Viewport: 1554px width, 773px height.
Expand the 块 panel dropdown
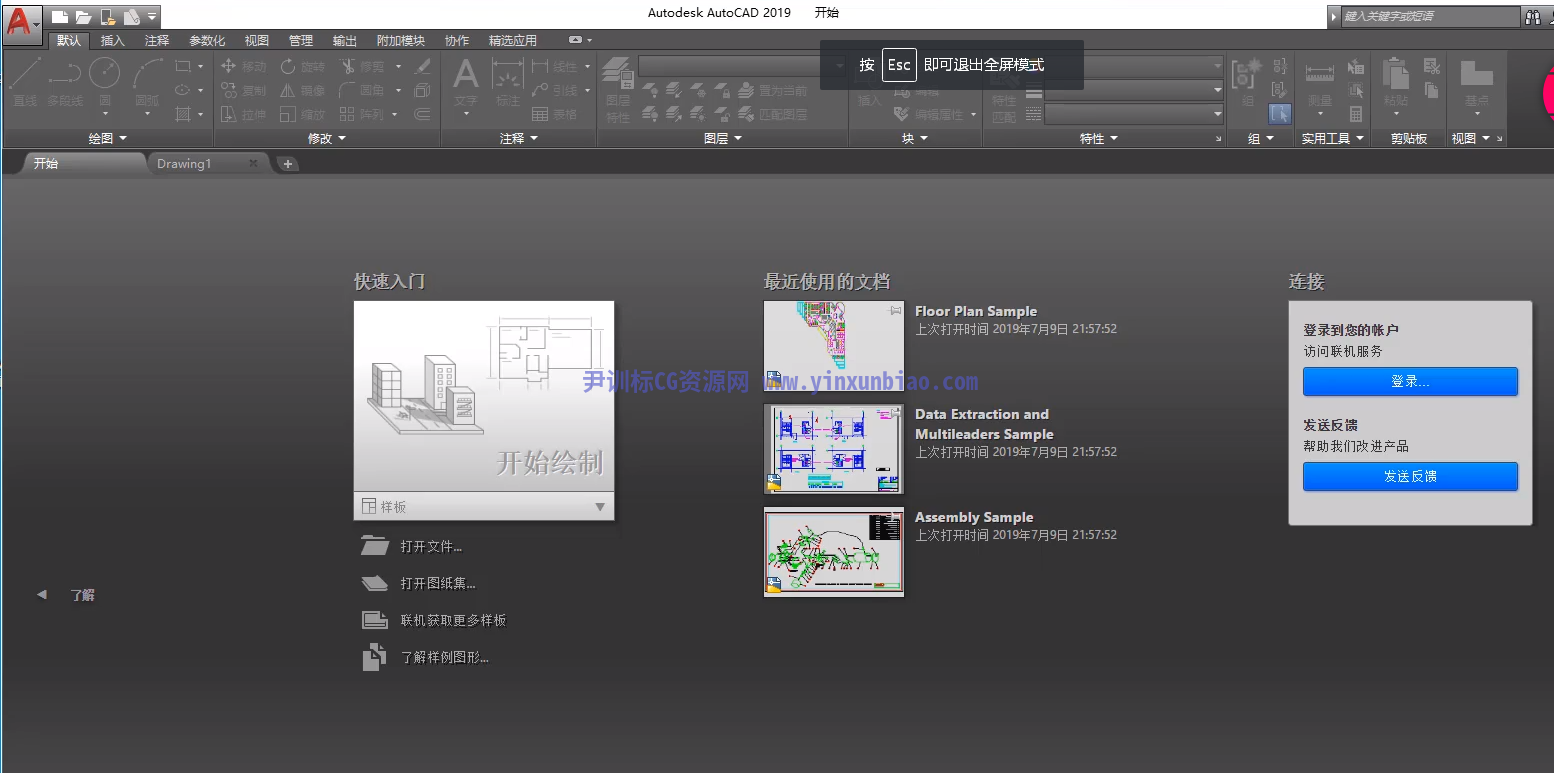pos(914,138)
